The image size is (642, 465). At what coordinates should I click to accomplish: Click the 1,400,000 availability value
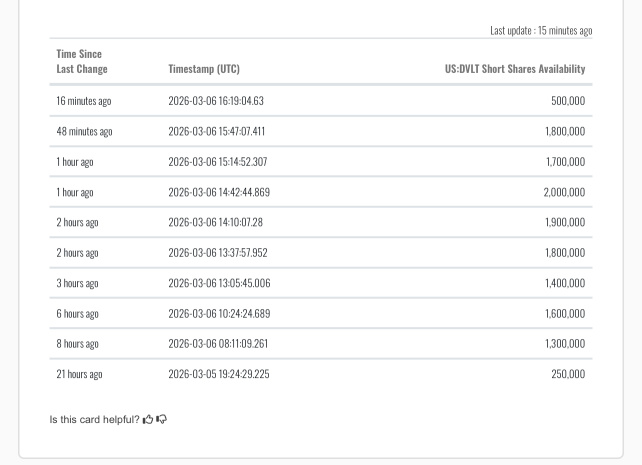565,283
